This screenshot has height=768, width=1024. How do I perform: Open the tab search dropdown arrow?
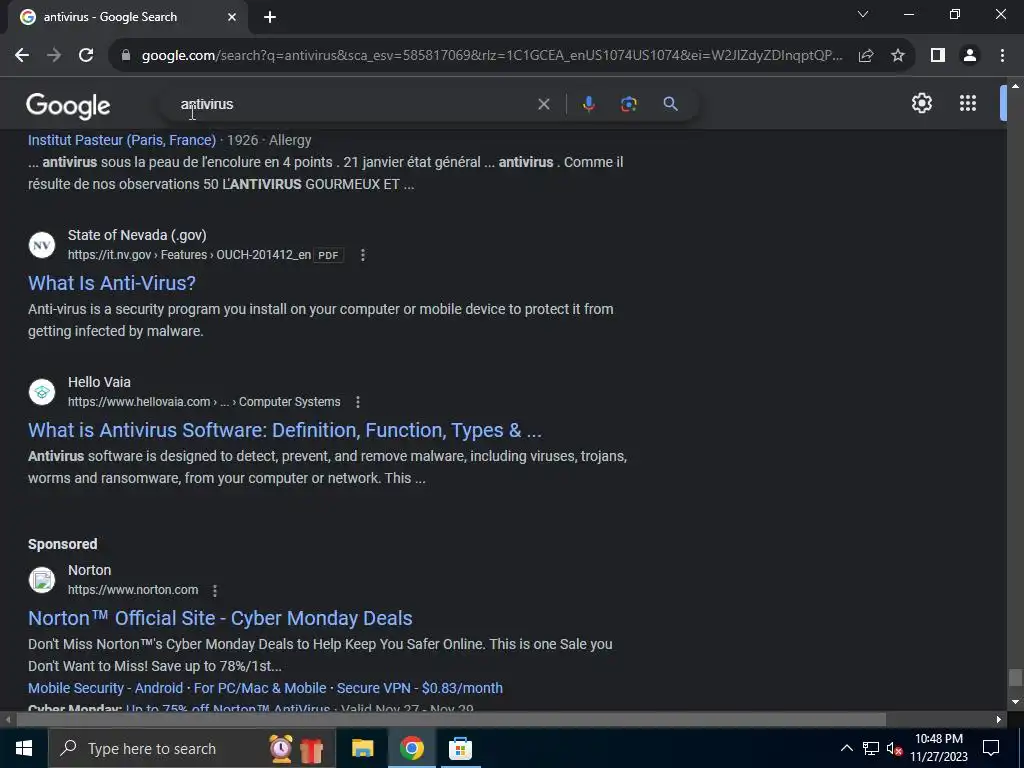(863, 14)
